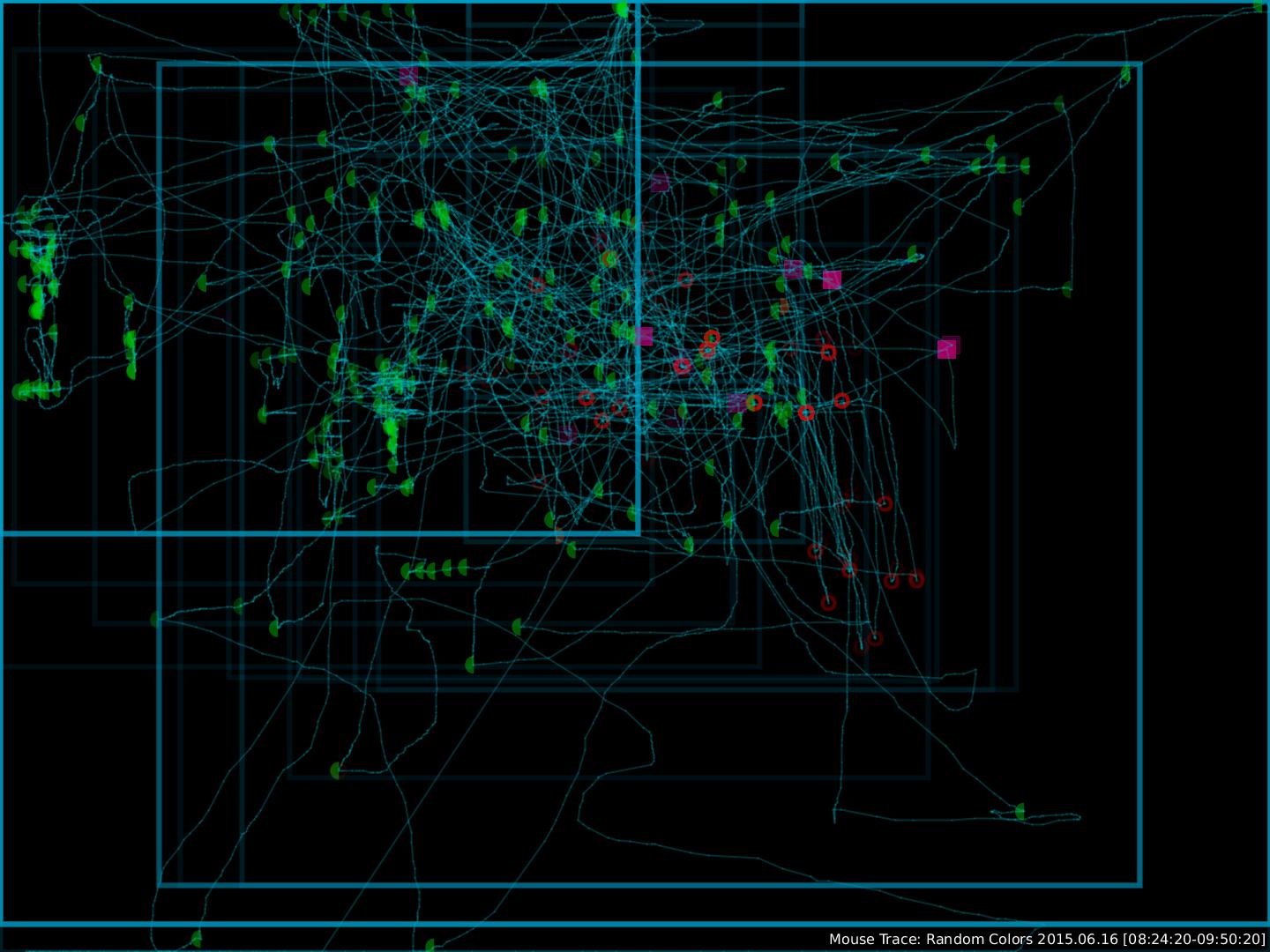Click the bright magenta square right of its dimmer neighbor

832,279
